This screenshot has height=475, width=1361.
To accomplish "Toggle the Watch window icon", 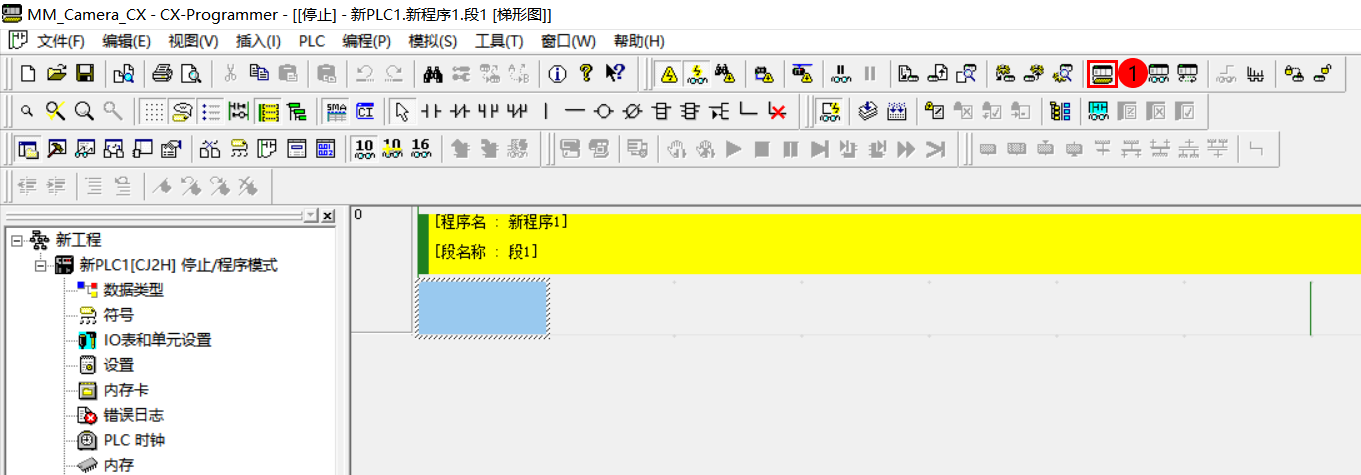I will tap(86, 148).
